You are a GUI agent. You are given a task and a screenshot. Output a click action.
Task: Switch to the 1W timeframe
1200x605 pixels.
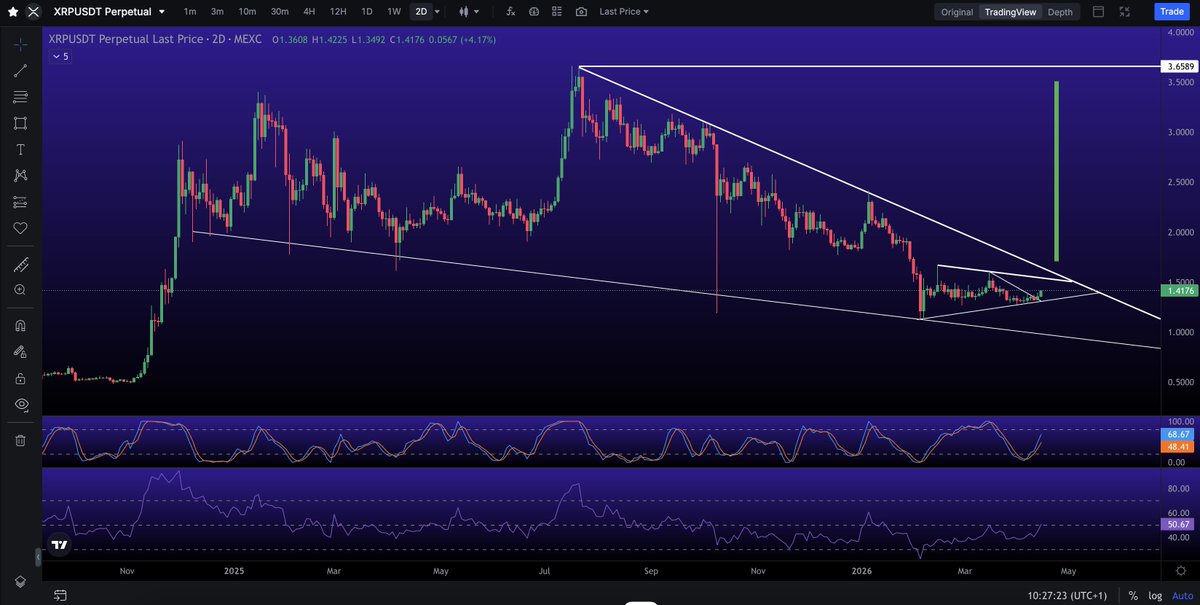394,12
